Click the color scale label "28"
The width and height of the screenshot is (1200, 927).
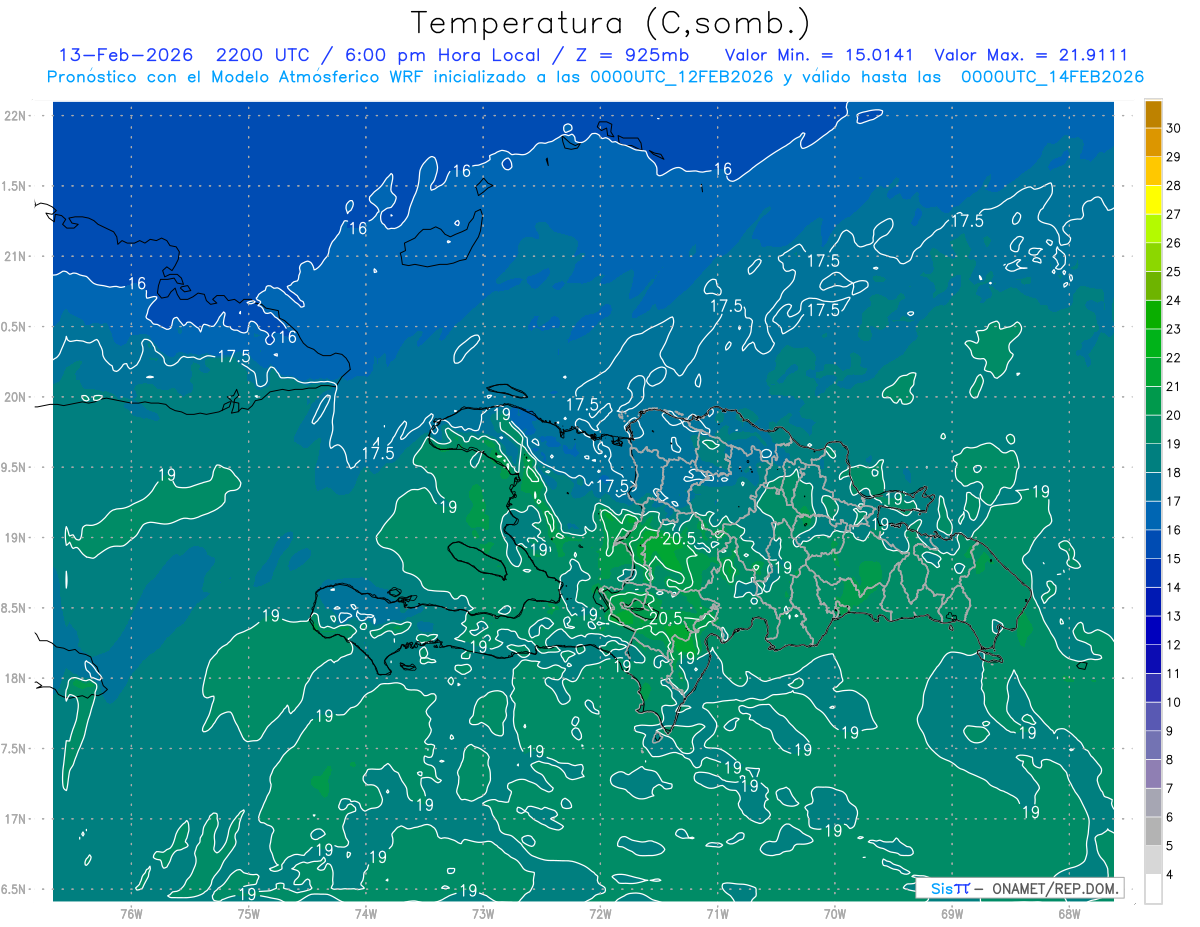tap(1175, 185)
